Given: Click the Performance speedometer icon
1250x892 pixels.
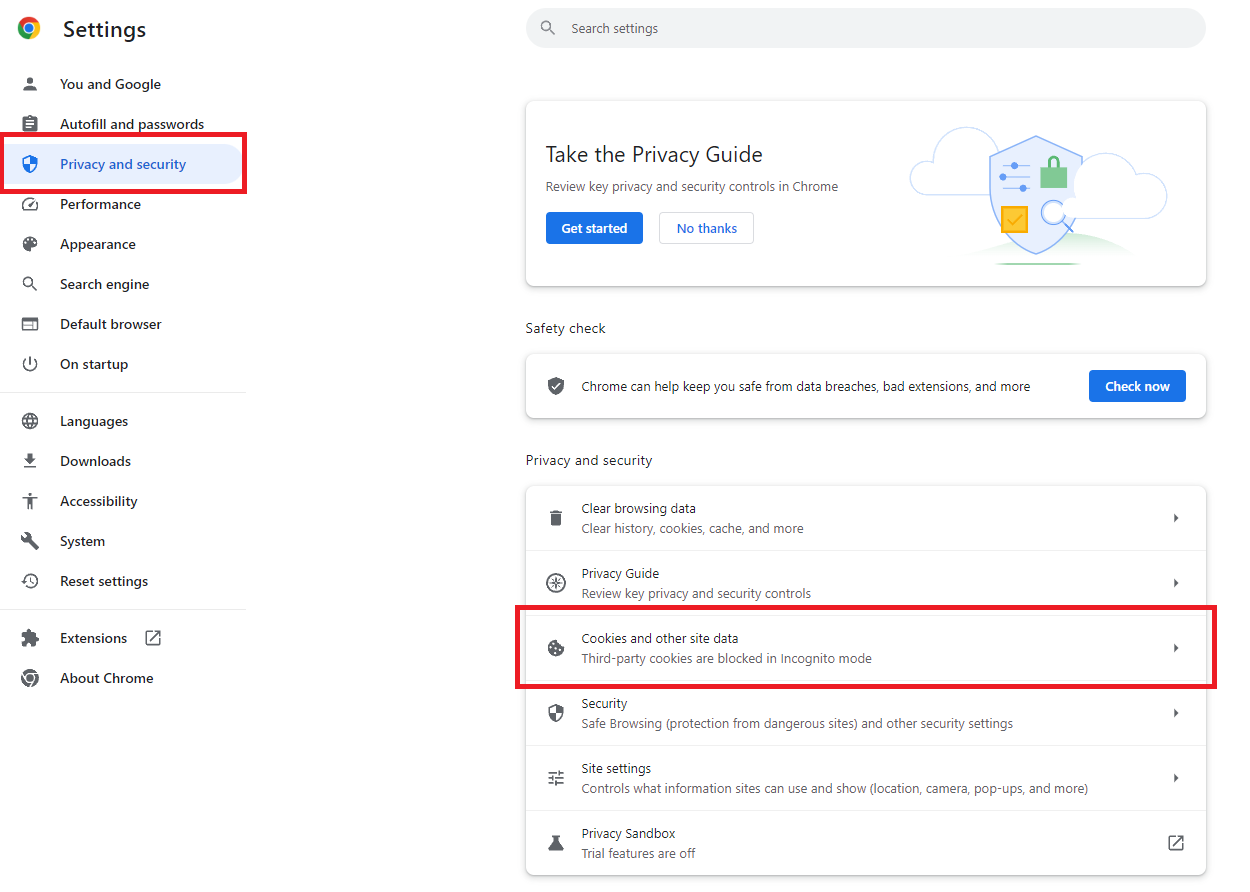Looking at the screenshot, I should click(30, 204).
